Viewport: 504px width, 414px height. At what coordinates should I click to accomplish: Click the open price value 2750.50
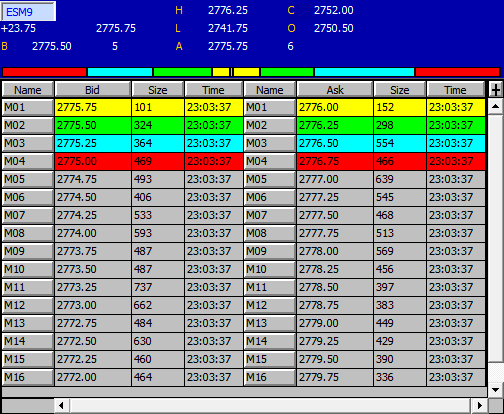(x=334, y=28)
